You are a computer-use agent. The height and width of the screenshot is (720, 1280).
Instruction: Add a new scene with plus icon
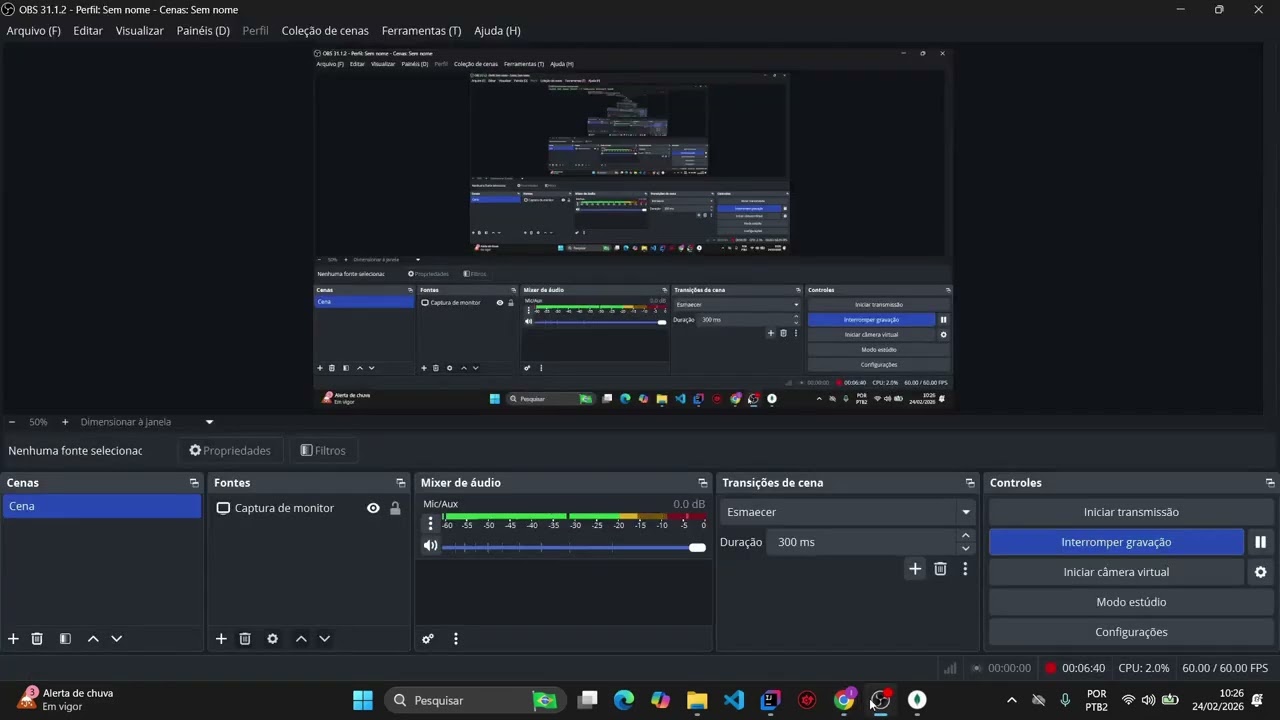(x=13, y=639)
